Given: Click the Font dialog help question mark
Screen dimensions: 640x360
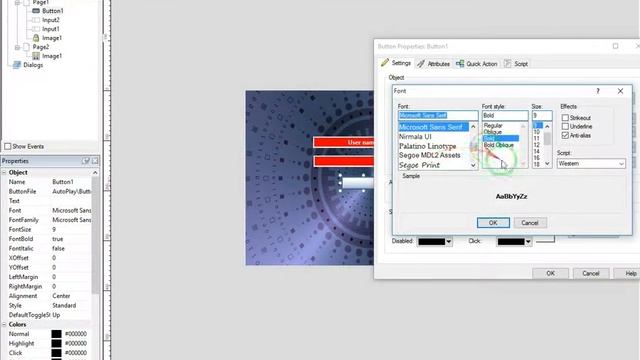Looking at the screenshot, I should click(598, 91).
